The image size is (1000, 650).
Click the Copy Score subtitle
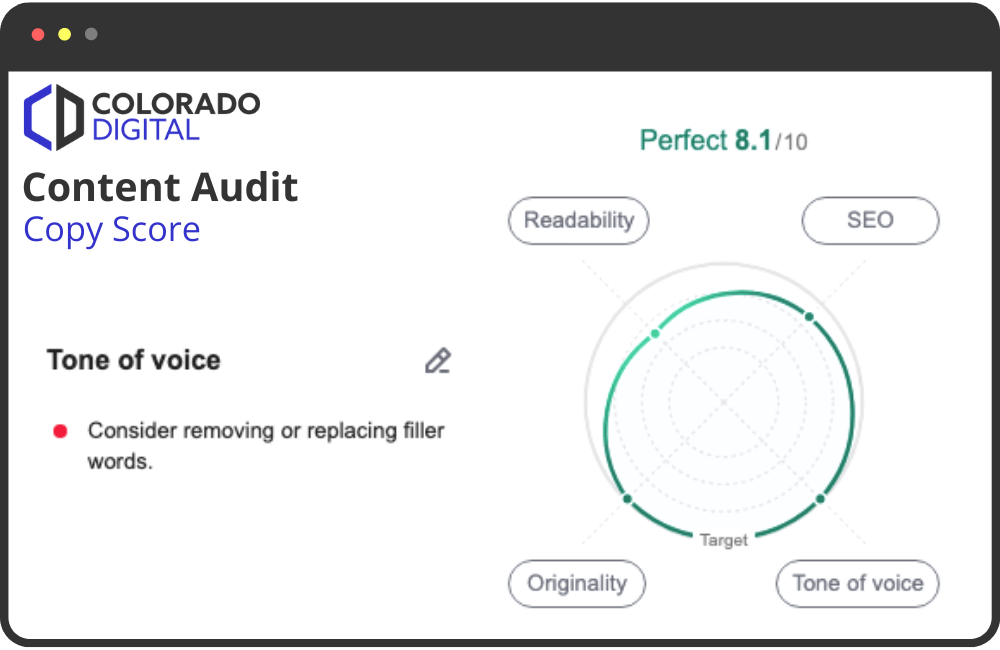tap(112, 230)
